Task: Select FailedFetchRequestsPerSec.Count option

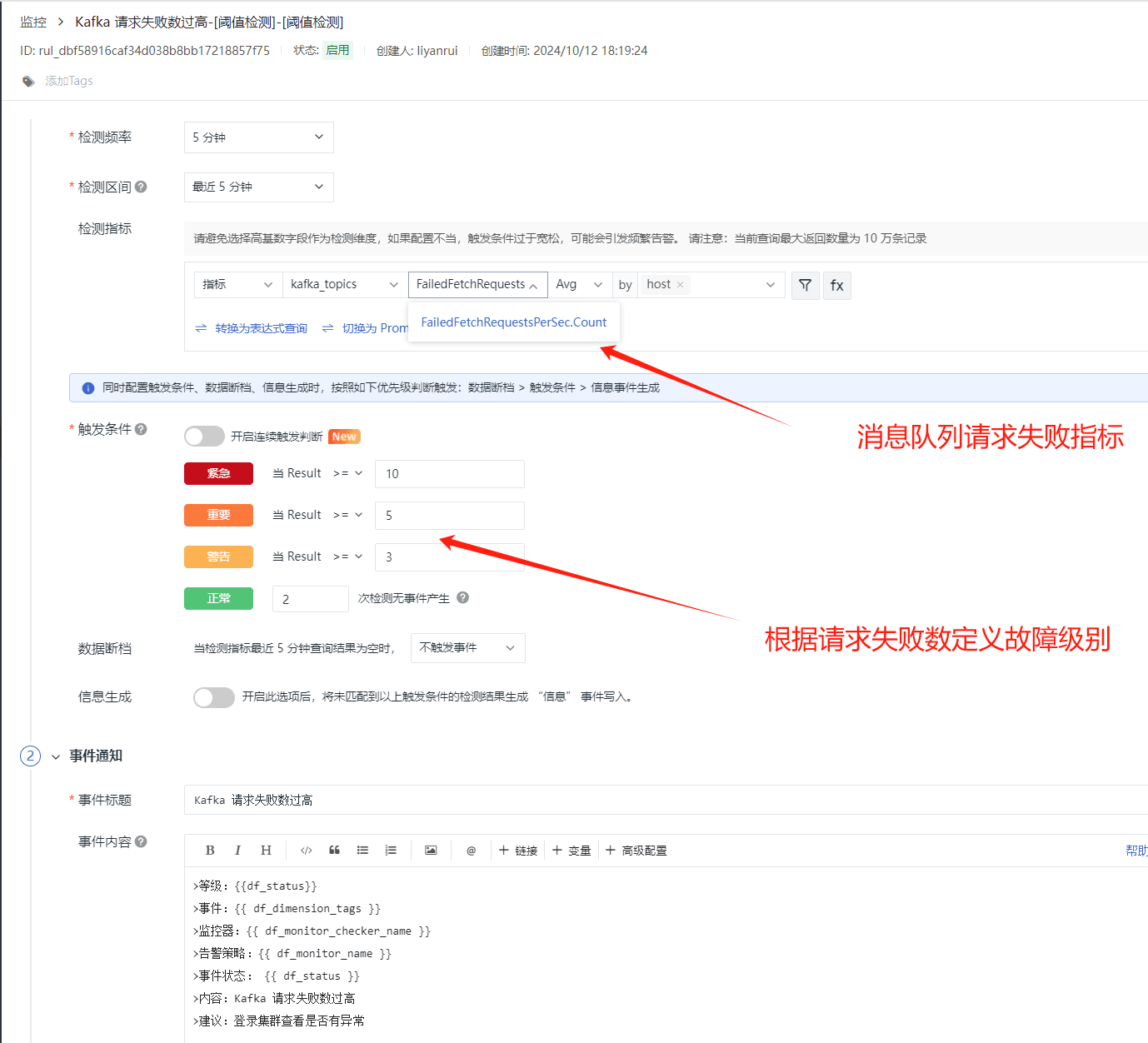Action: [514, 322]
